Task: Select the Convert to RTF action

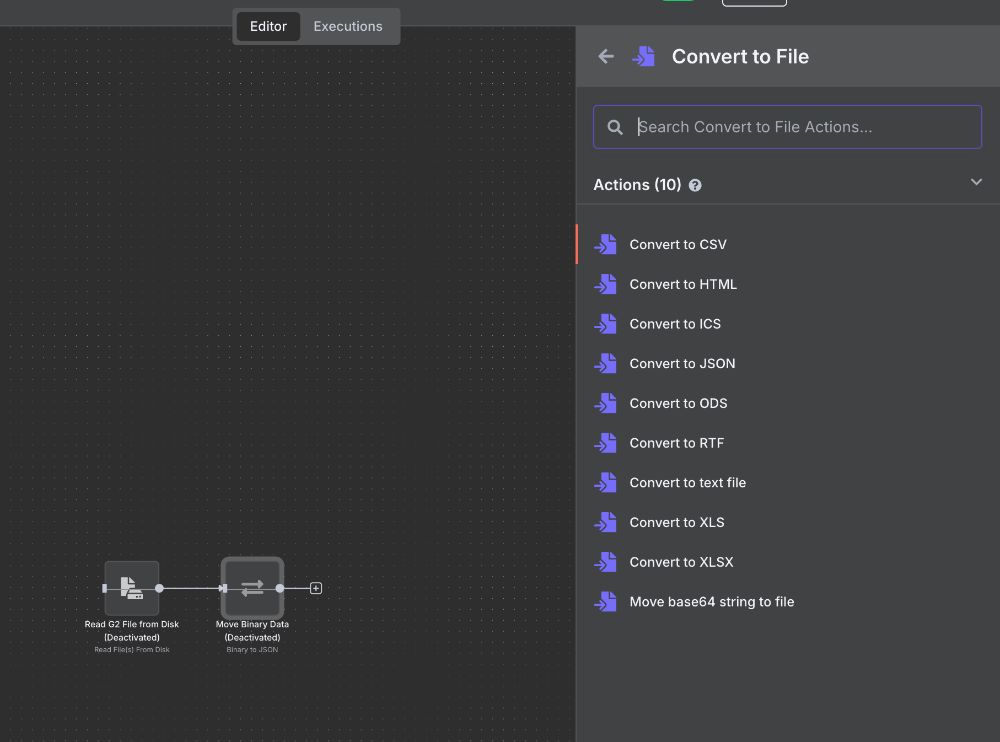Action: click(677, 443)
